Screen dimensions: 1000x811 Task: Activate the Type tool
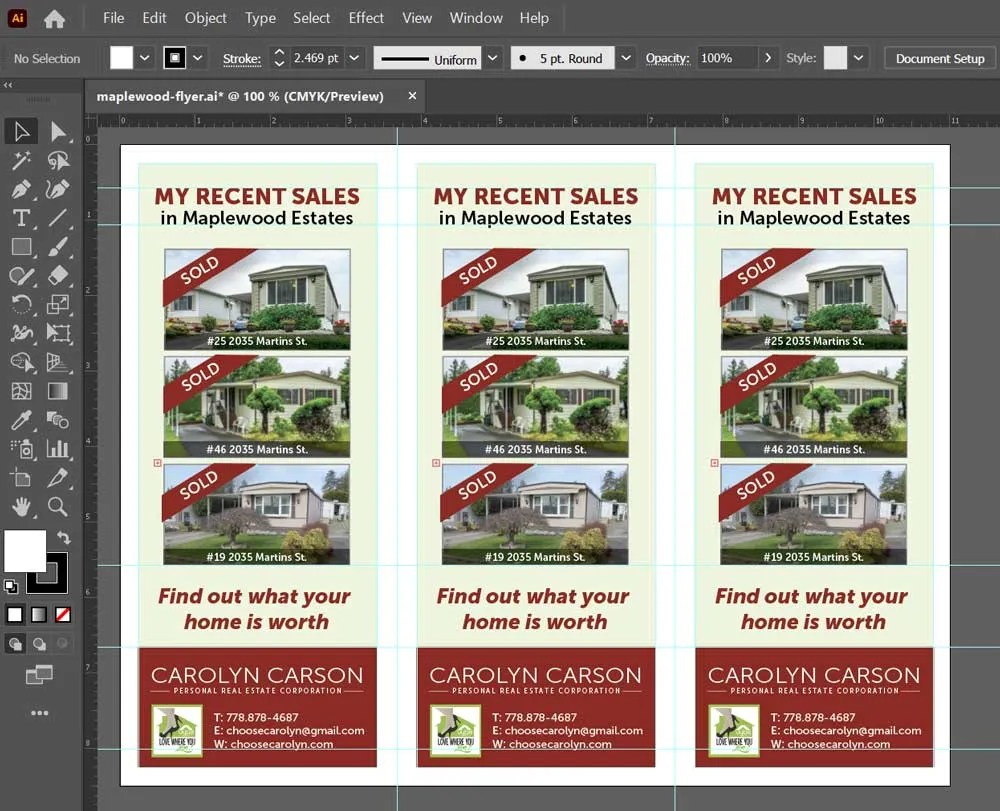tap(21, 217)
